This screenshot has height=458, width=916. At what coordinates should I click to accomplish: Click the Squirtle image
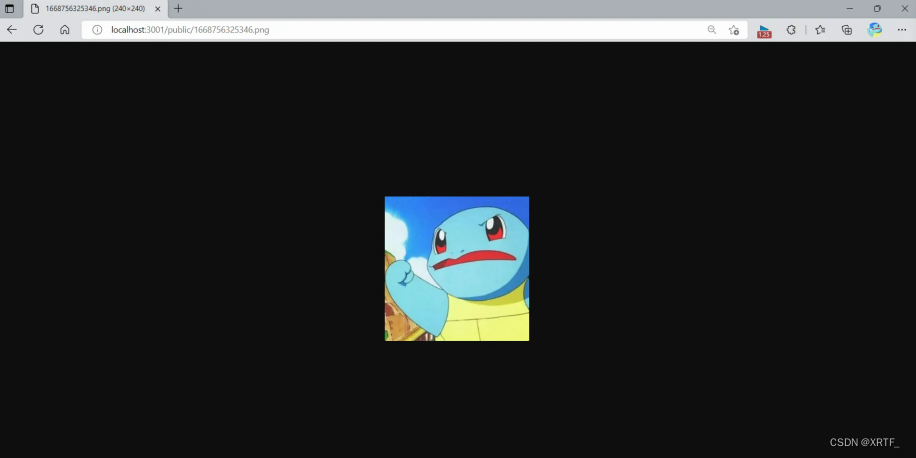pyautogui.click(x=457, y=269)
